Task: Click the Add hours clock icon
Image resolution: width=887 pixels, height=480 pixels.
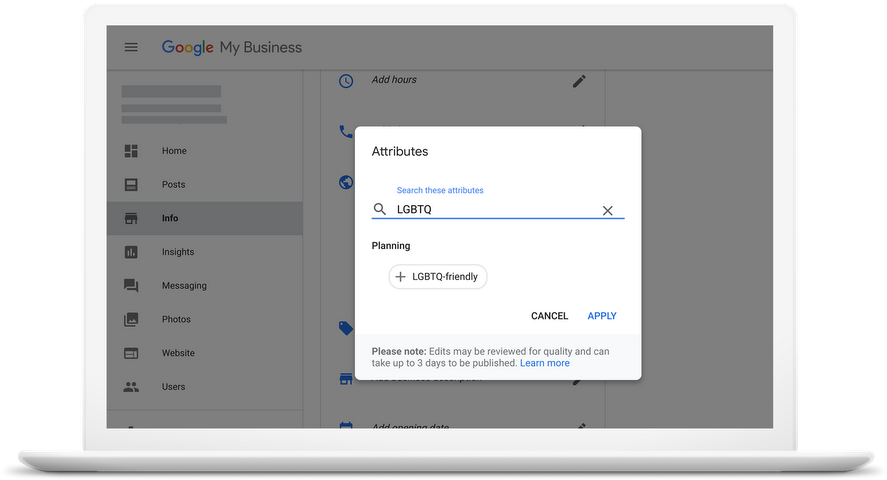Action: pyautogui.click(x=346, y=81)
